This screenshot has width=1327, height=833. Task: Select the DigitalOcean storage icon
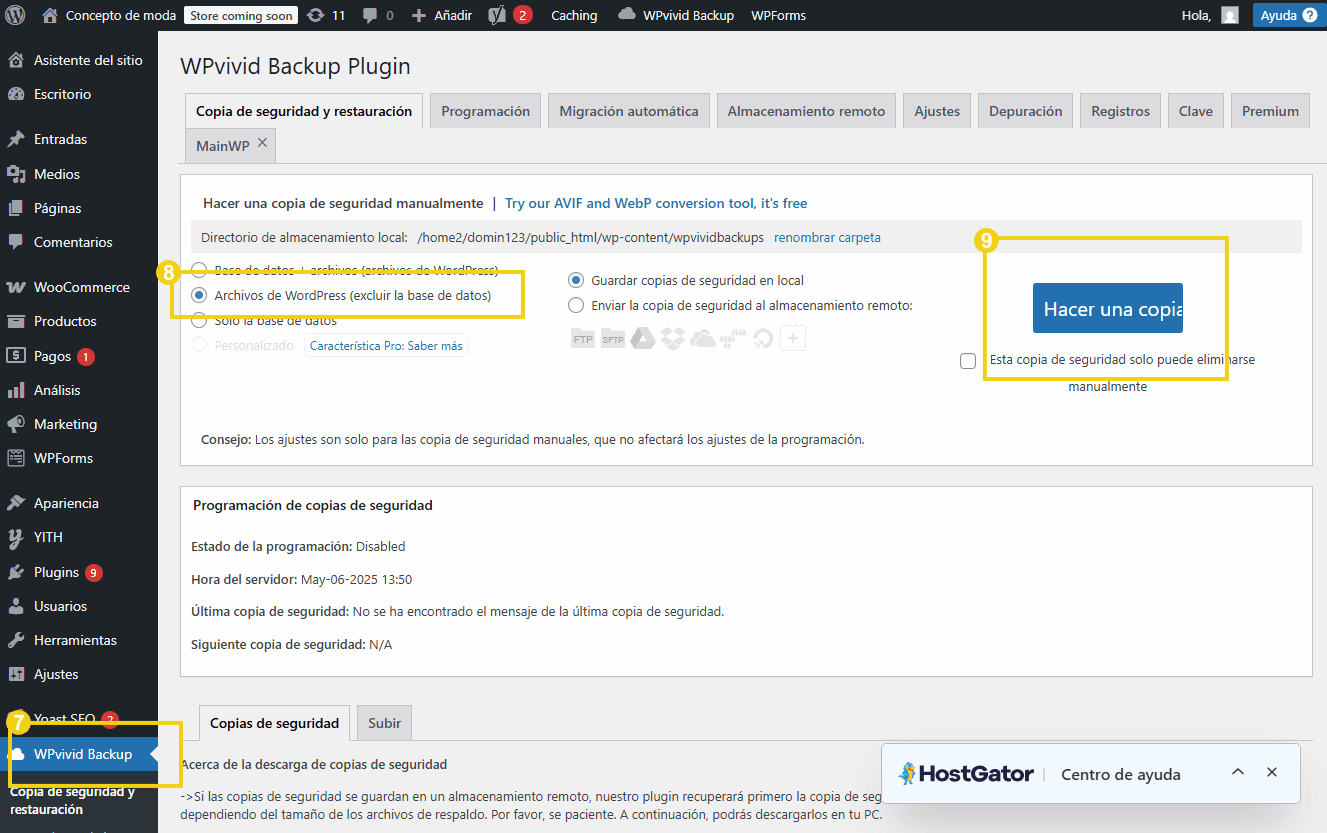763,339
